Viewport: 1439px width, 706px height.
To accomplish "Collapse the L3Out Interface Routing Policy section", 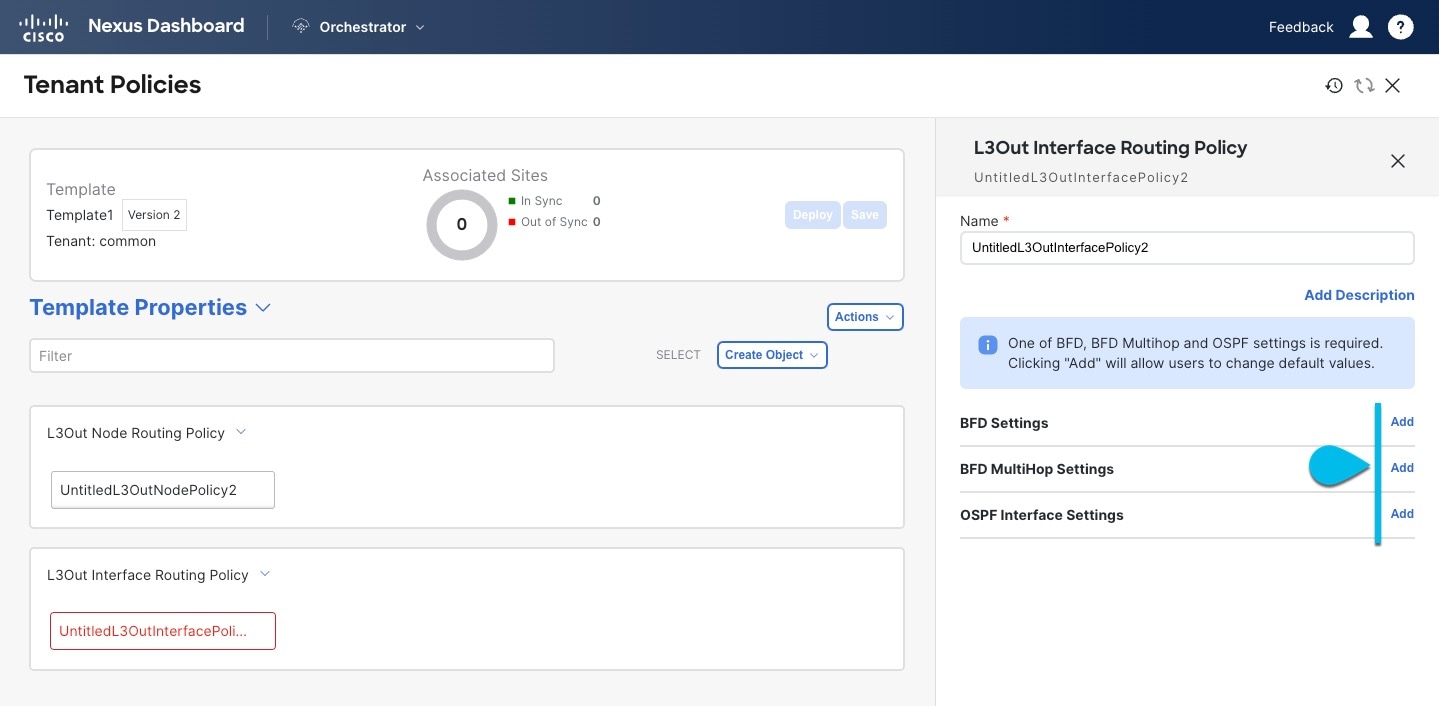I will 265,575.
